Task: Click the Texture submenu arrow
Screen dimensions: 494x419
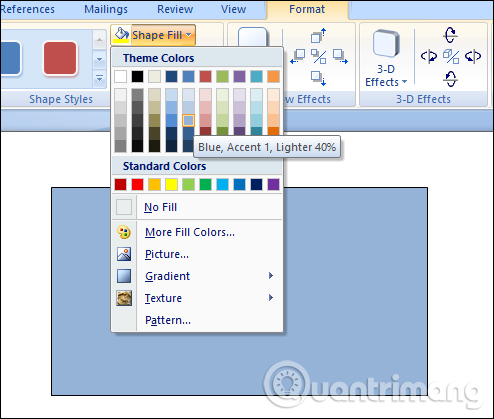Action: pyautogui.click(x=271, y=298)
